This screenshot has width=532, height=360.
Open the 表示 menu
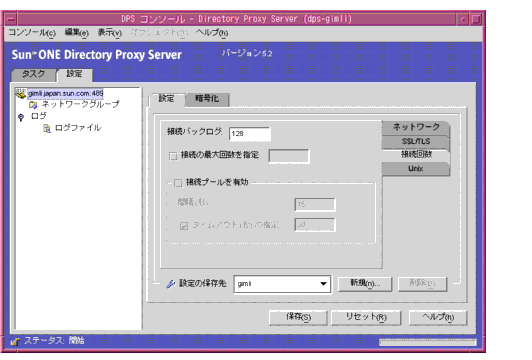[x=110, y=33]
